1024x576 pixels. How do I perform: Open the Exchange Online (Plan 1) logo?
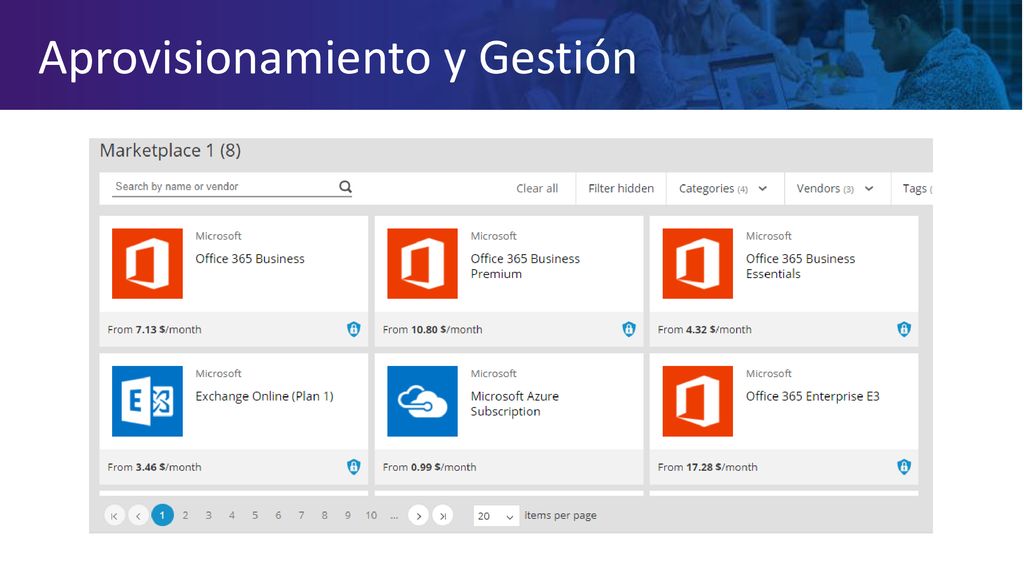148,401
